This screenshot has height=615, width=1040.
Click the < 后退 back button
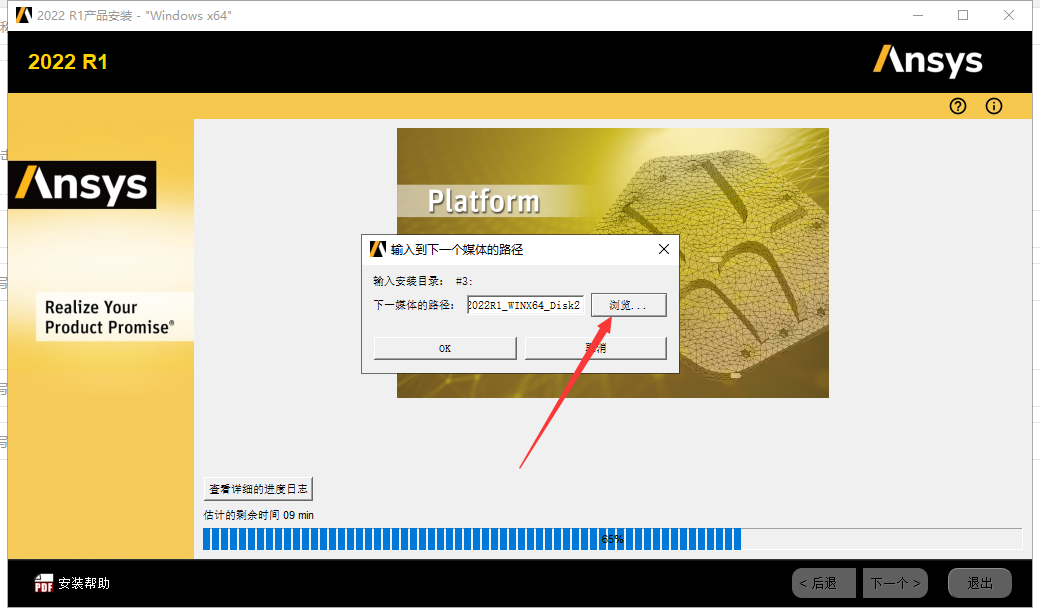(x=823, y=582)
